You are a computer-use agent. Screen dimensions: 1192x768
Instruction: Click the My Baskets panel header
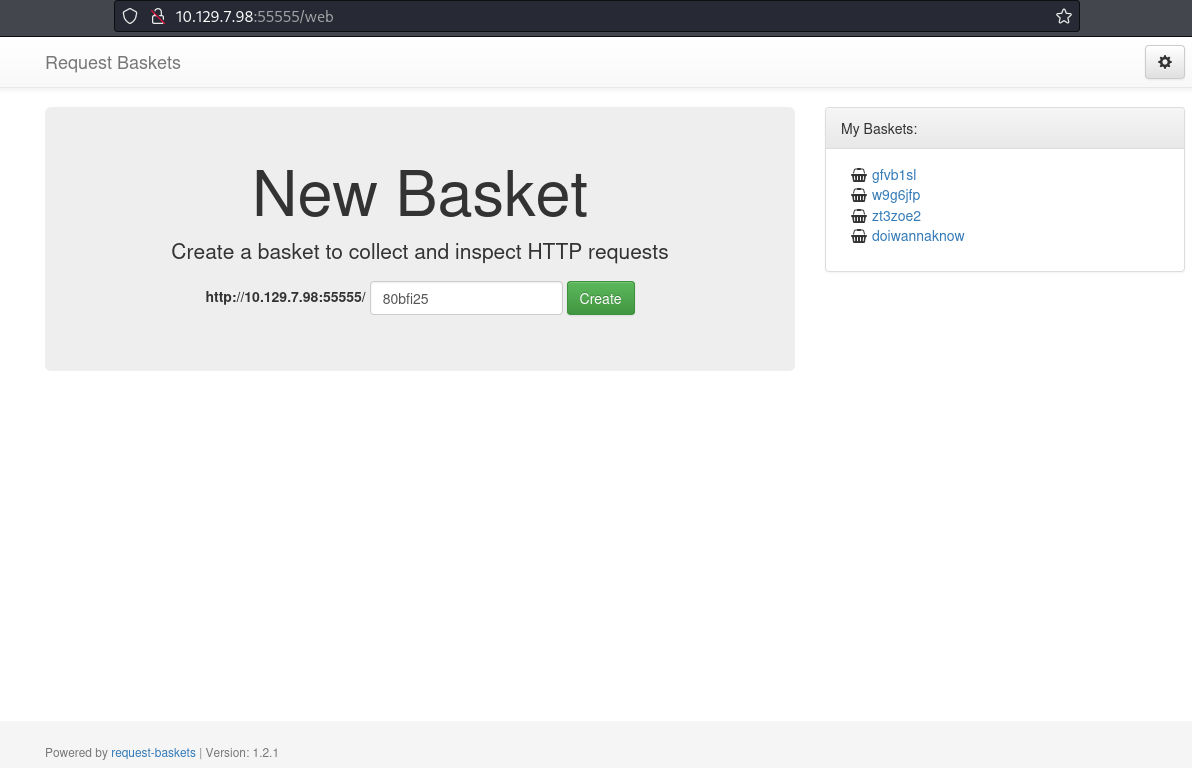[x=1004, y=129]
